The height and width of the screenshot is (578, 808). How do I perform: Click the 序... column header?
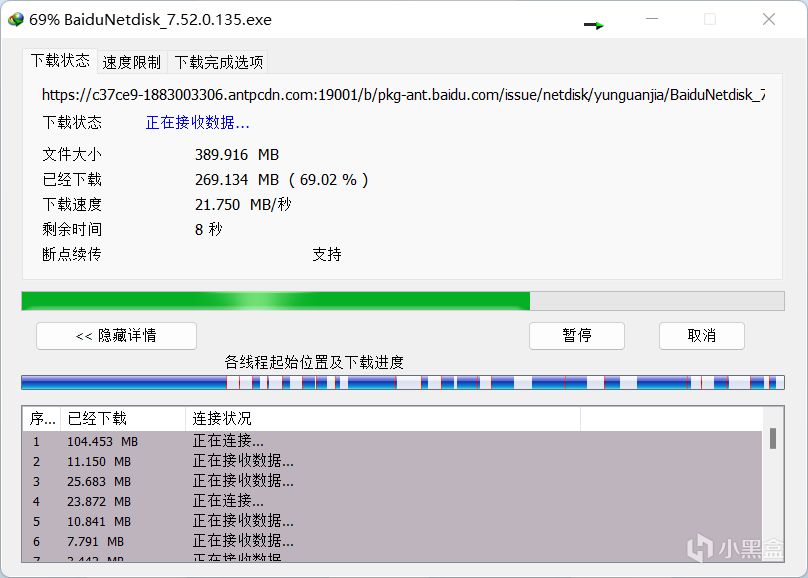[x=42, y=418]
